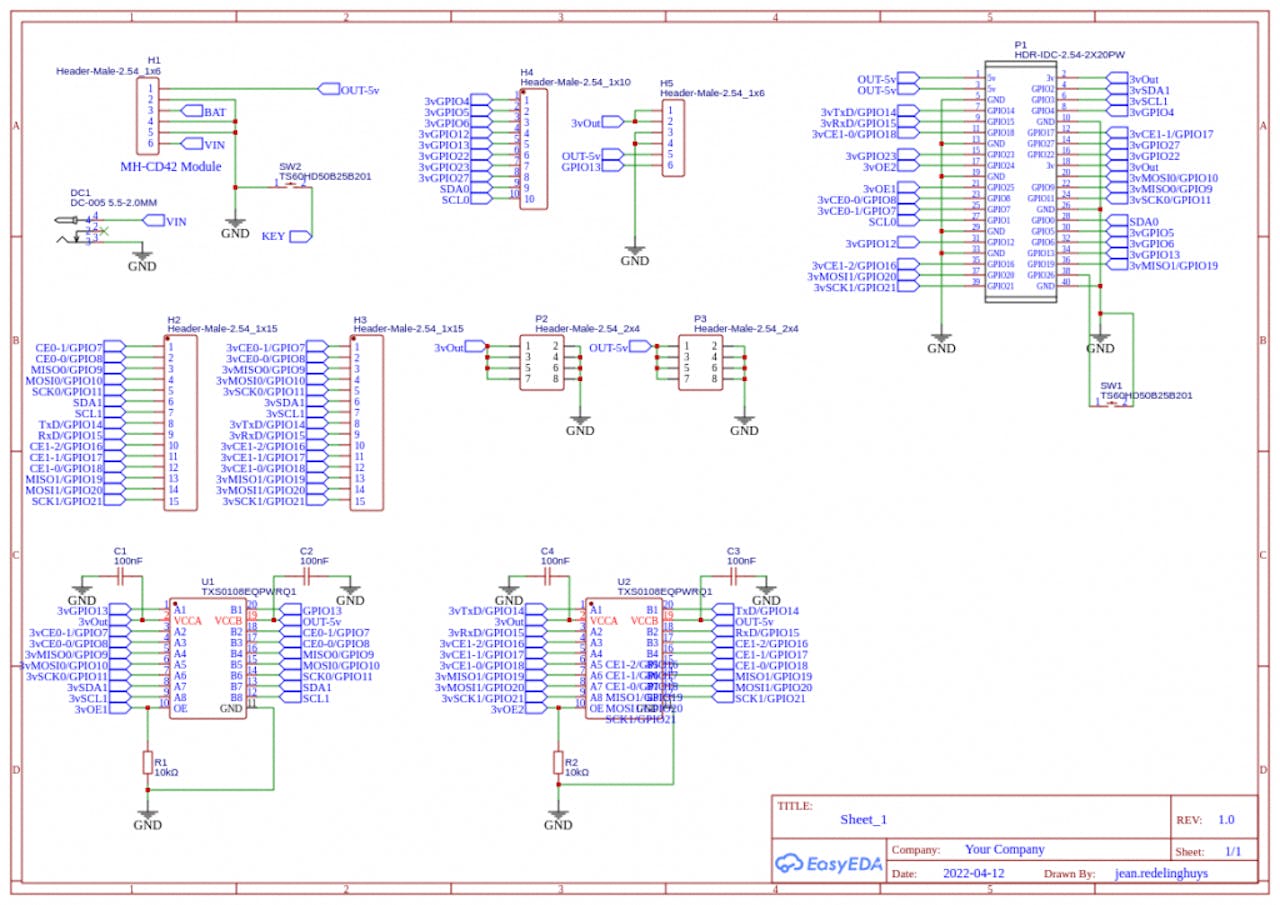Select the P1 HDR-IDC 2X20 connector body
Image resolution: width=1280 pixels, height=905 pixels.
(1020, 181)
